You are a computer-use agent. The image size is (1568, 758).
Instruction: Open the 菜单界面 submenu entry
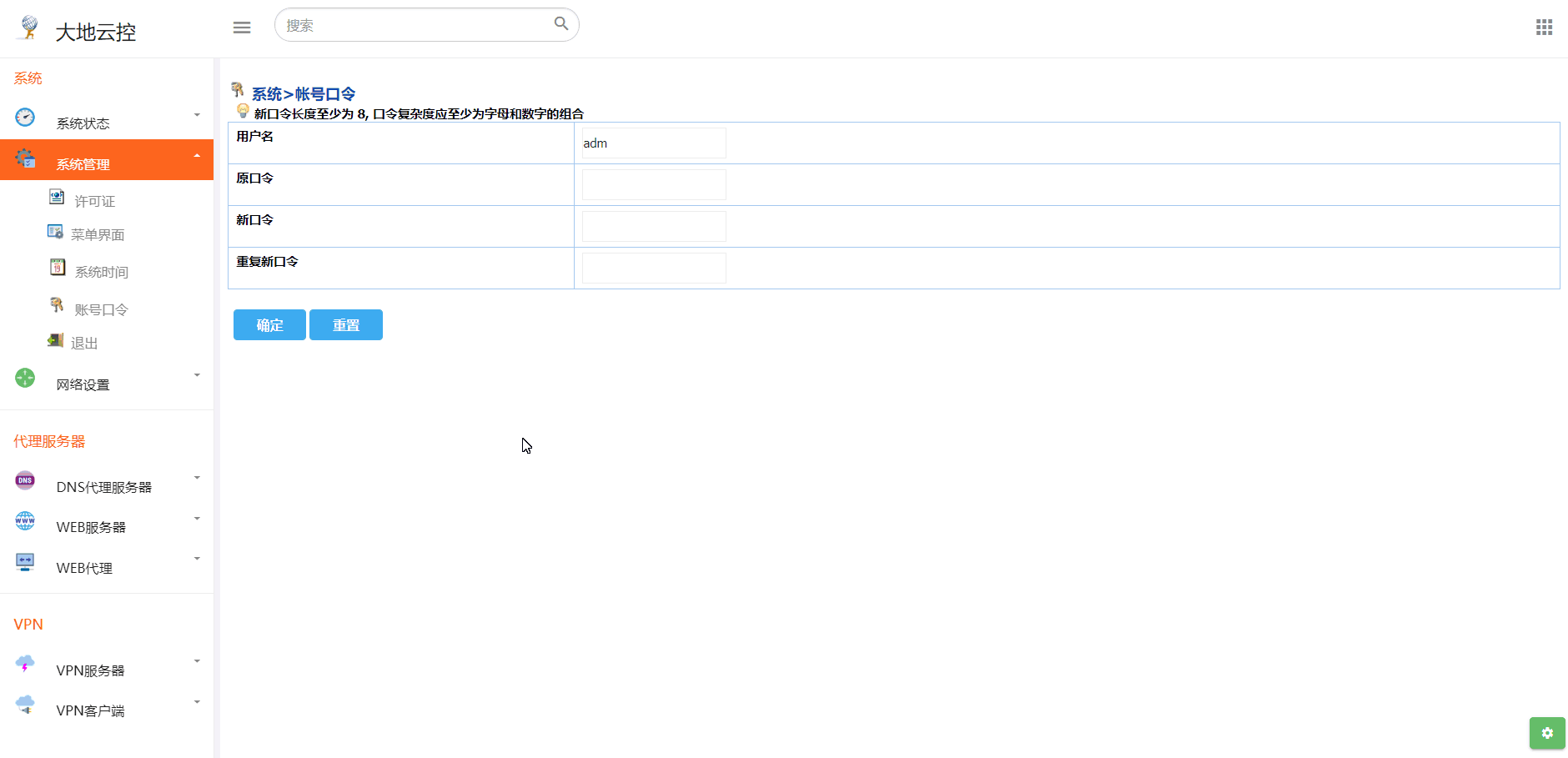tap(98, 234)
